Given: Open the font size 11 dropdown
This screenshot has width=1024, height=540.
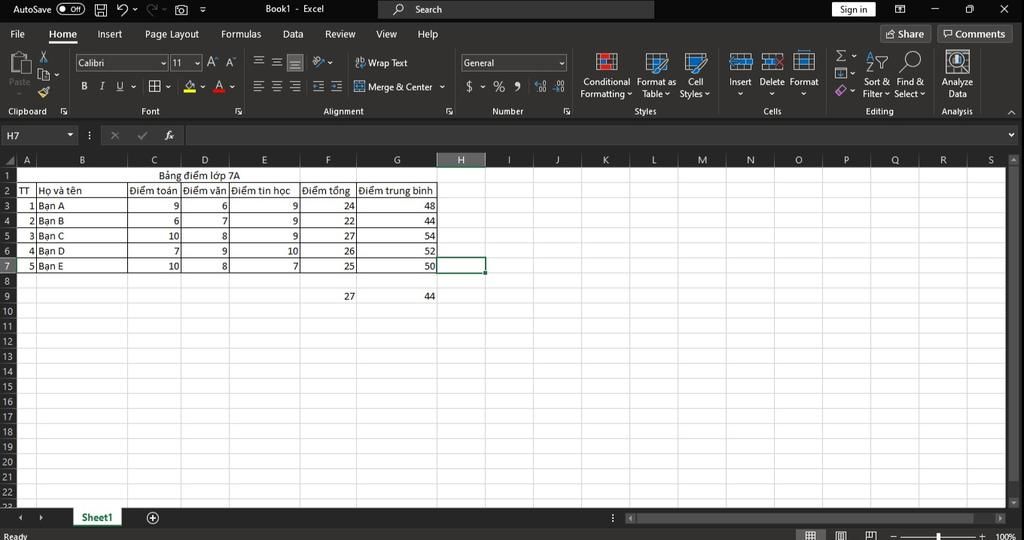Looking at the screenshot, I should [x=197, y=63].
